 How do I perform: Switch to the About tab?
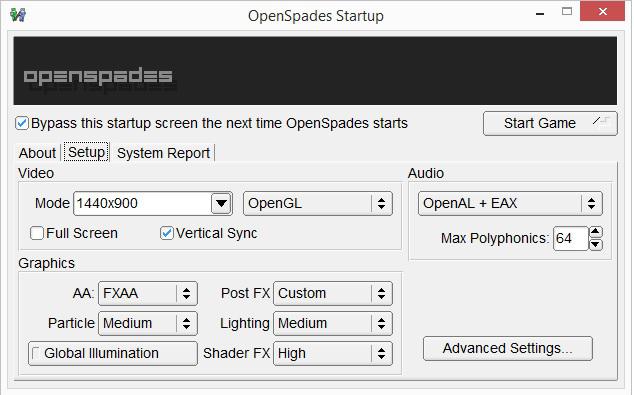(37, 153)
